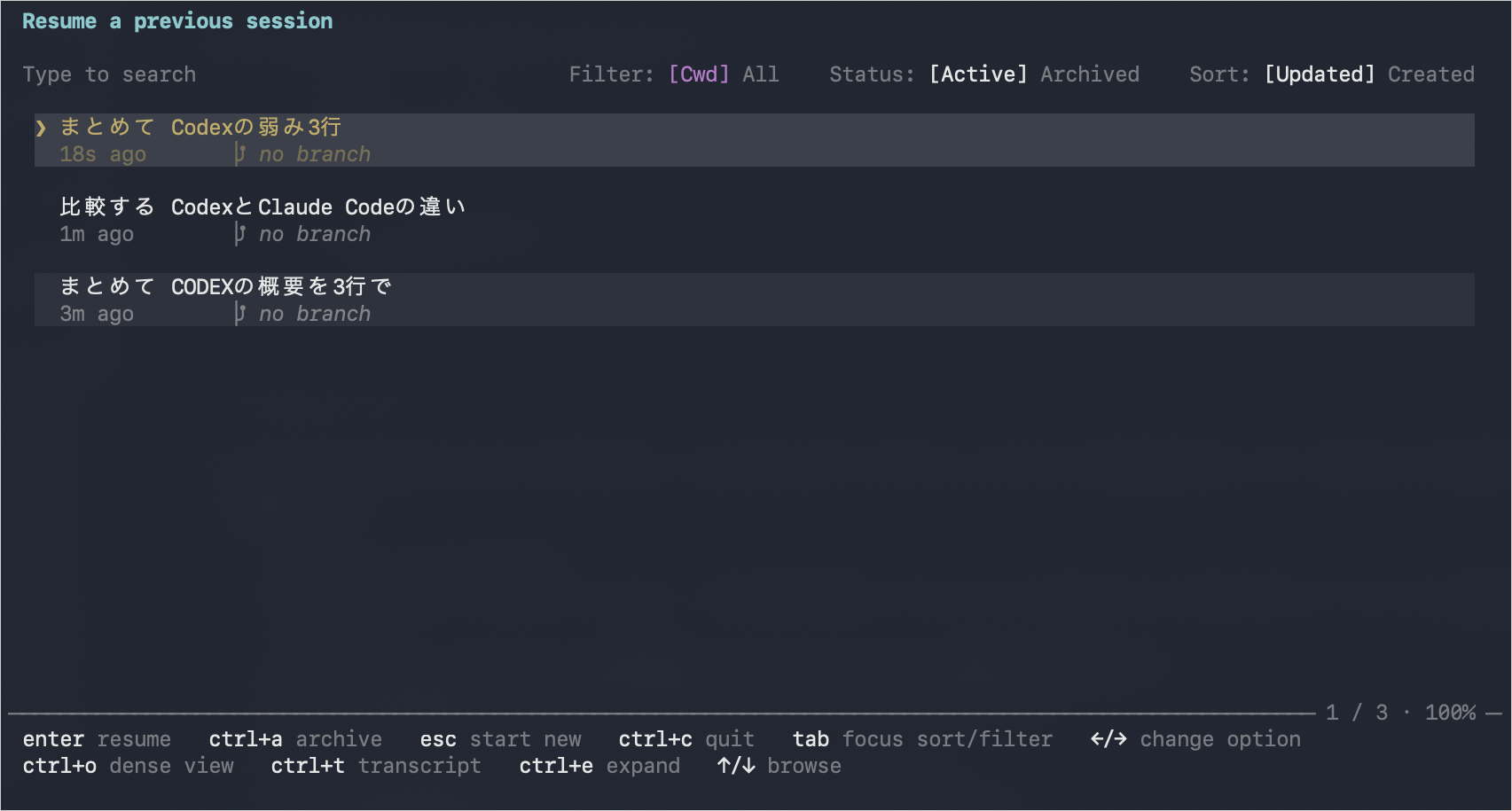The width and height of the screenshot is (1512, 811).
Task: Click no branch label in the 1m ago row
Action: [315, 234]
